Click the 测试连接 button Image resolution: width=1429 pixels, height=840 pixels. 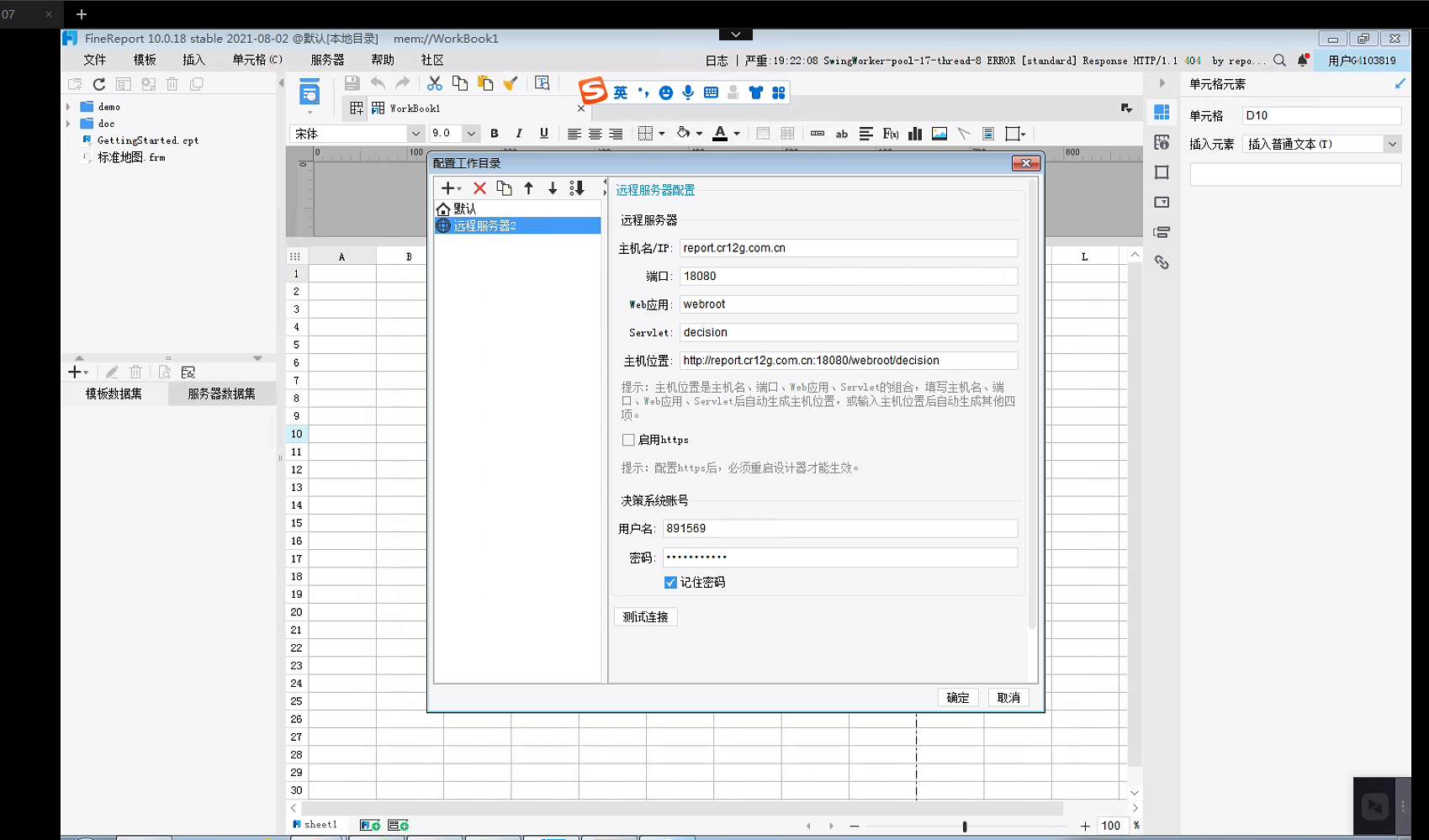(645, 616)
